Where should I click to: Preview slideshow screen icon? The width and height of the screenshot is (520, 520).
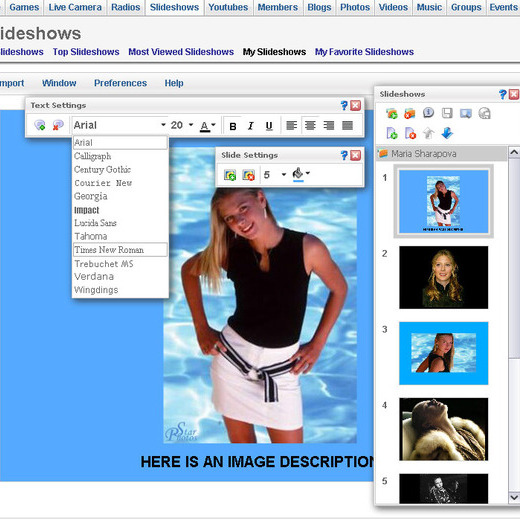tap(466, 114)
